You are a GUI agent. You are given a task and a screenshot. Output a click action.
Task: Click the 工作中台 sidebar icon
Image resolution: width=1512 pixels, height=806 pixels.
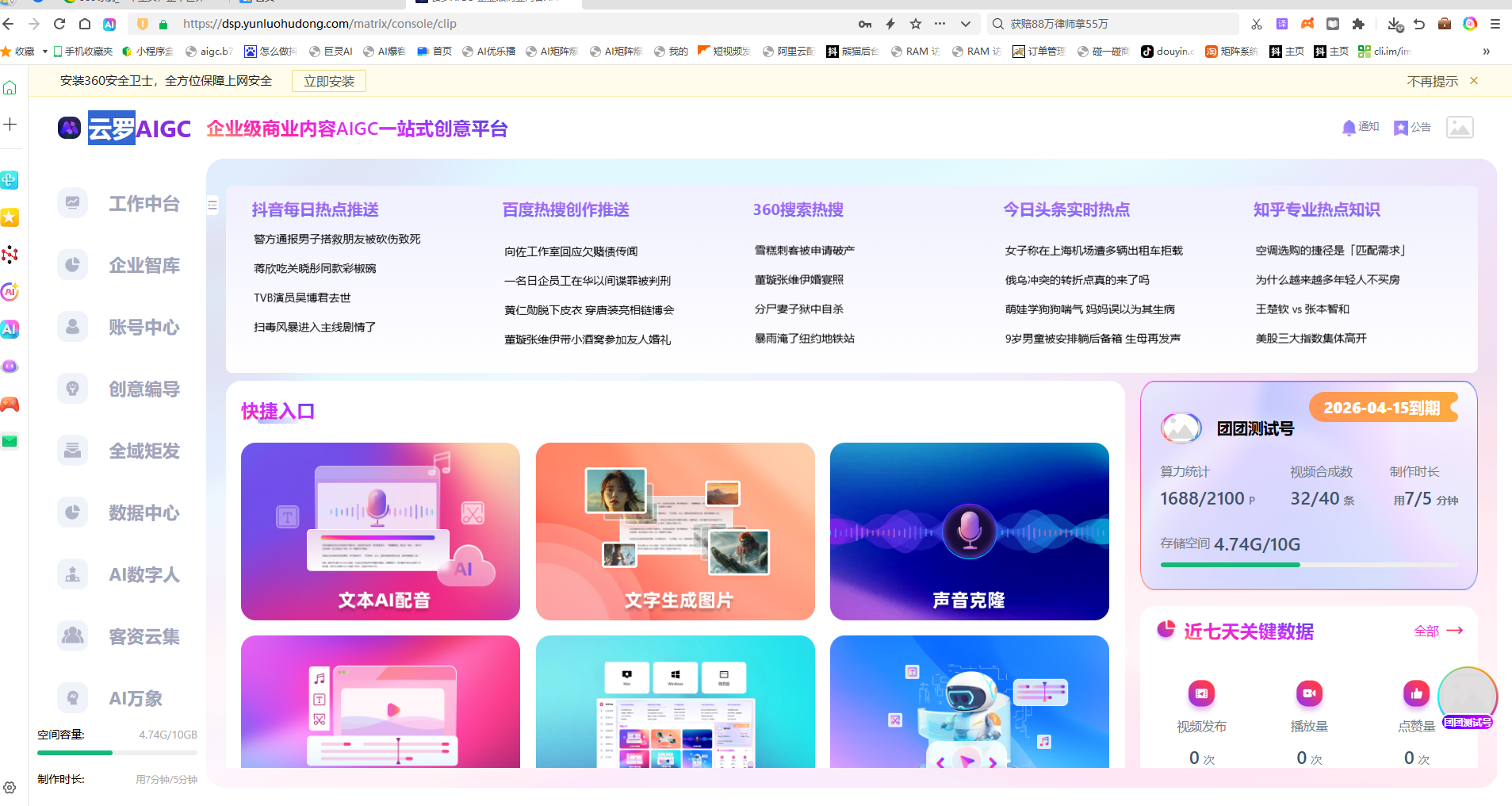73,203
